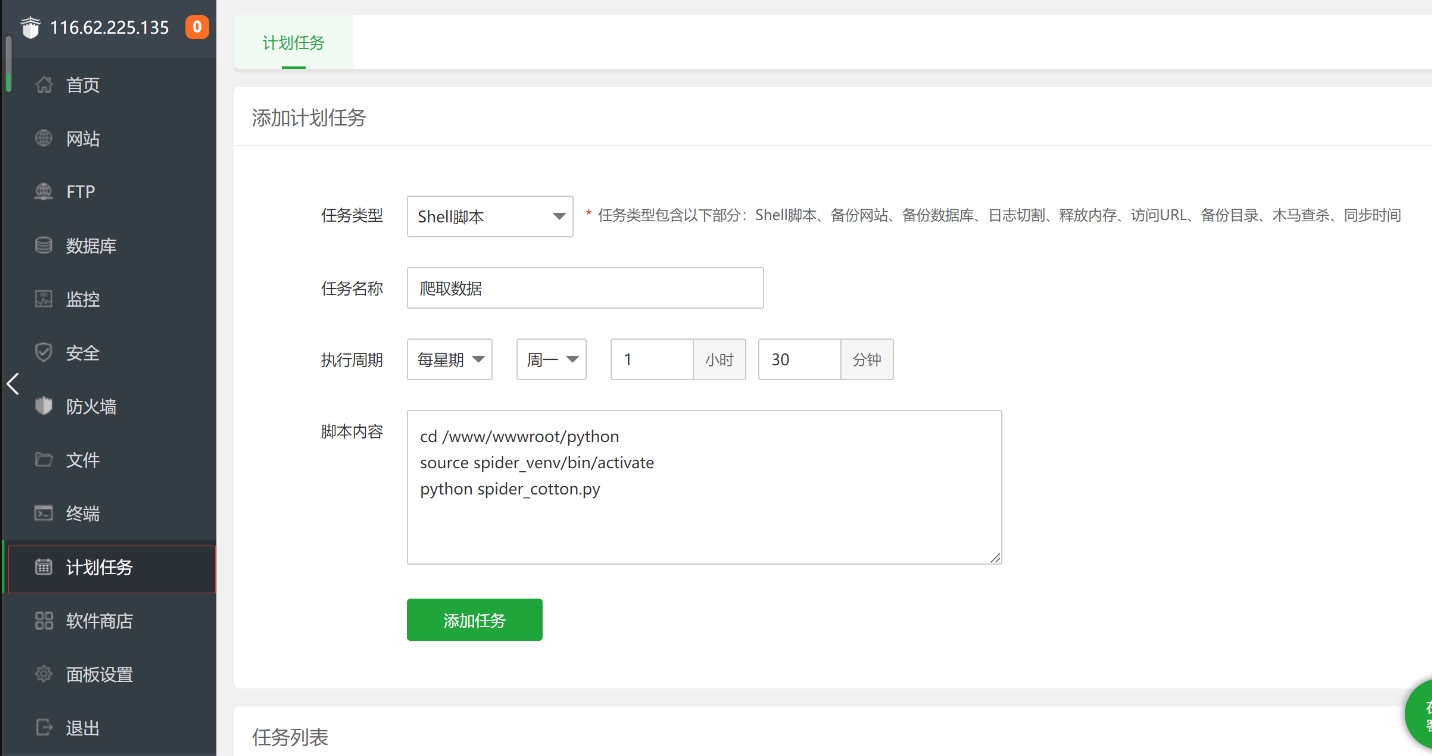Click the logout icon beside 退出
This screenshot has height=756, width=1432.
[x=44, y=728]
